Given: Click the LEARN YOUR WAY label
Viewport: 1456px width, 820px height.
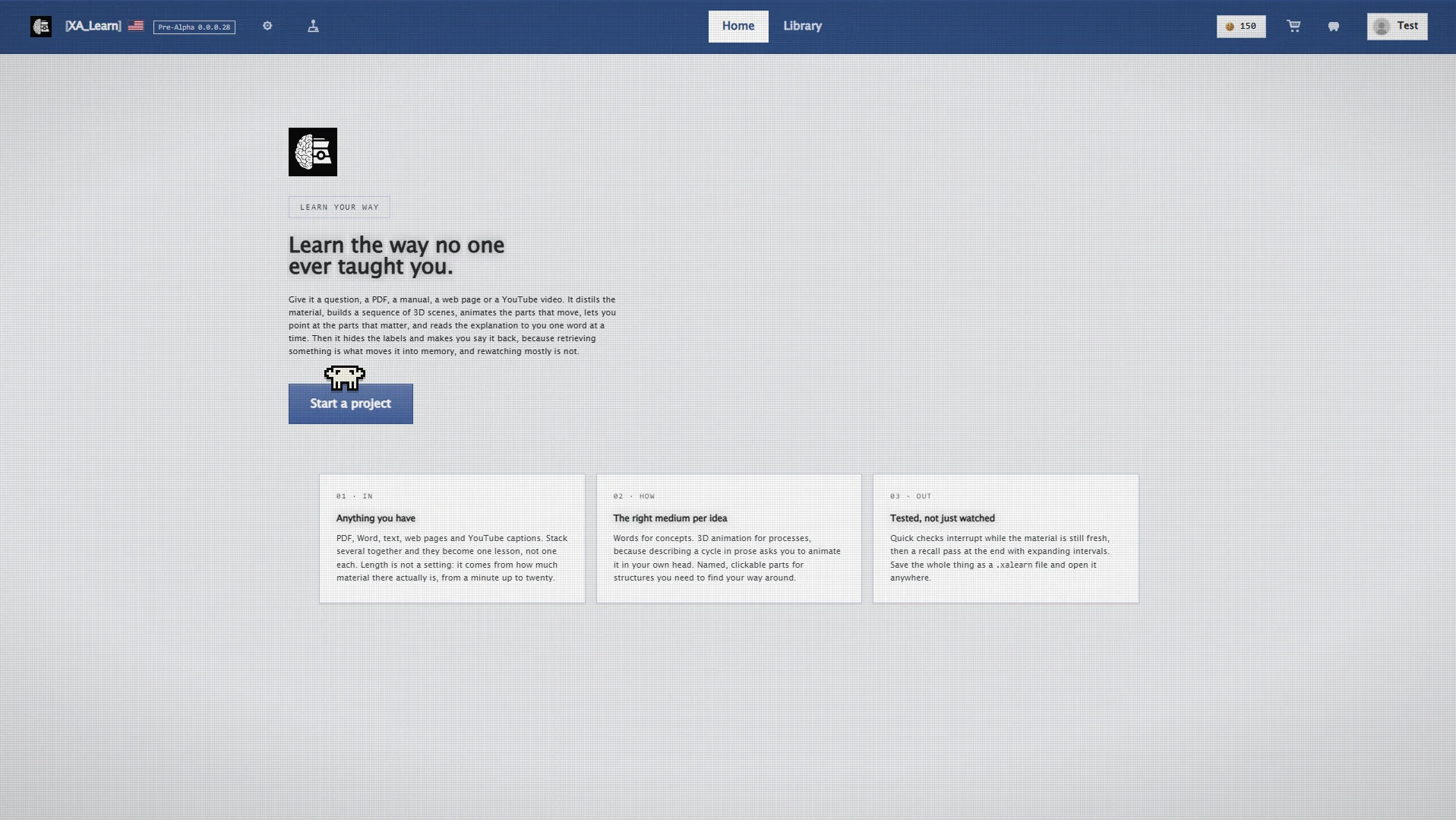Looking at the screenshot, I should (x=340, y=207).
